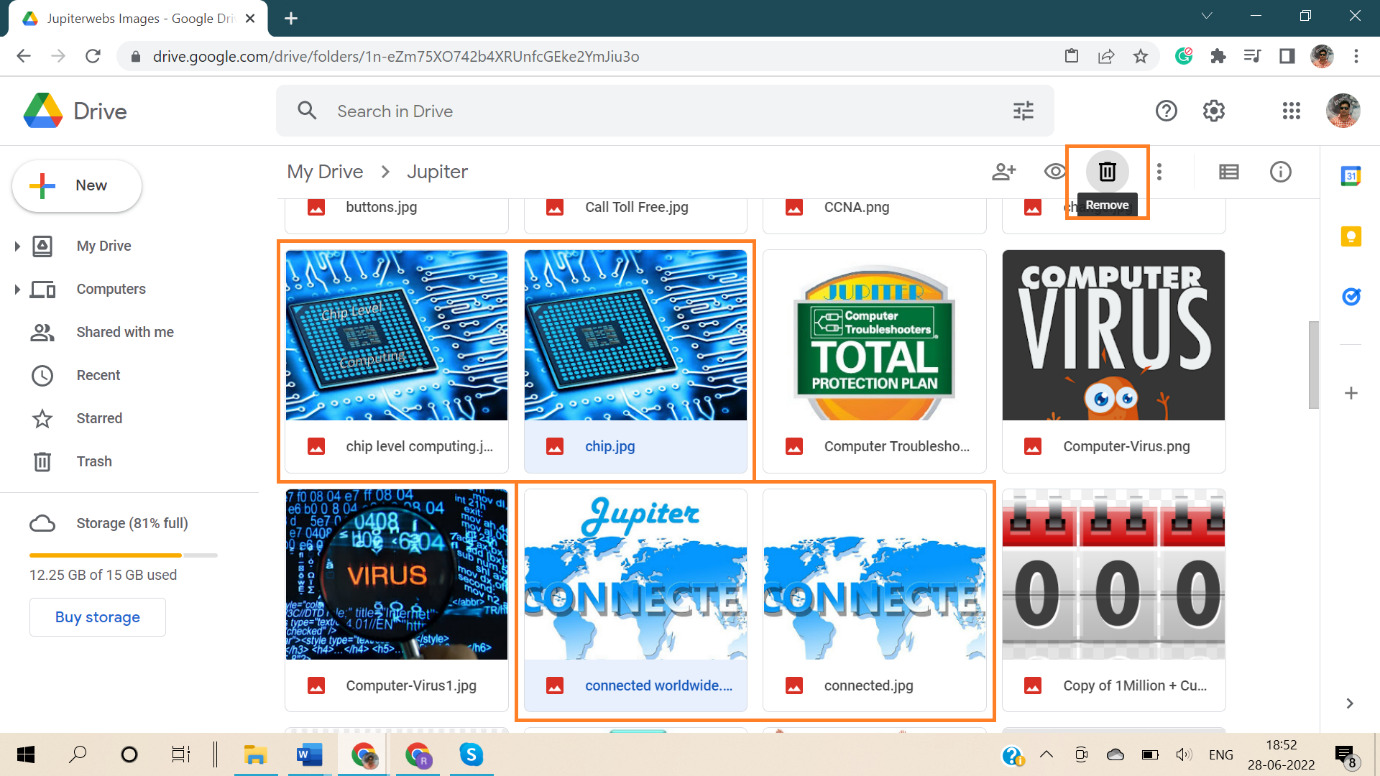Show hidden system tray icons
The width and height of the screenshot is (1380, 776).
[x=1046, y=754]
